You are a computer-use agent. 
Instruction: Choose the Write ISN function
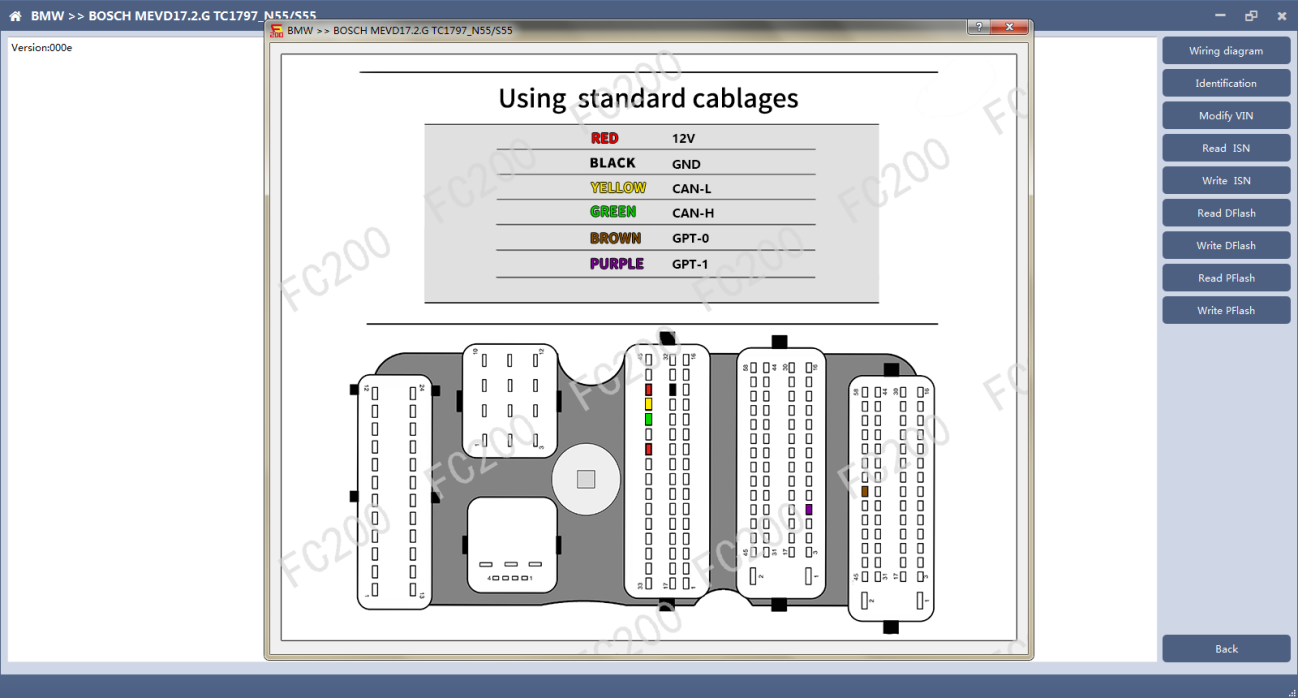1226,181
